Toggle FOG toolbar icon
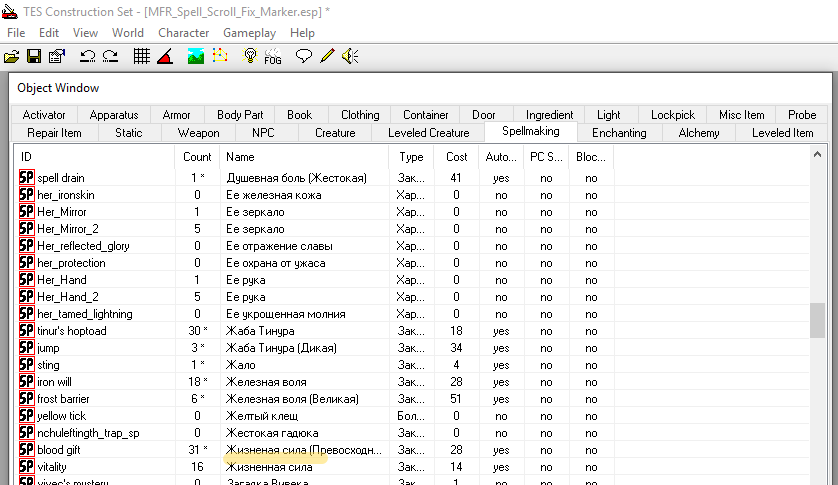 coord(273,56)
